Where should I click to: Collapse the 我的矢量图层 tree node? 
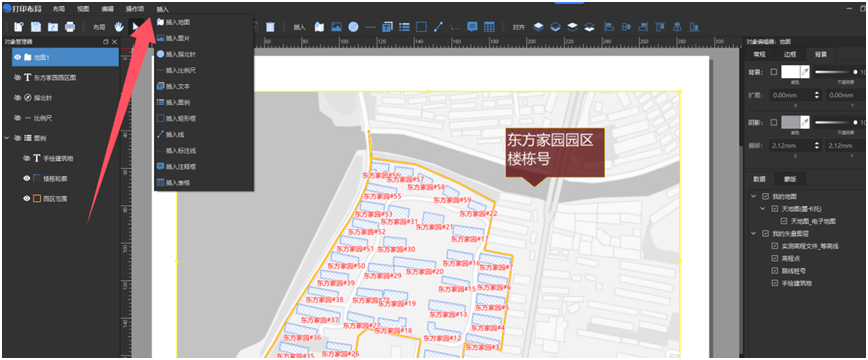click(x=753, y=233)
